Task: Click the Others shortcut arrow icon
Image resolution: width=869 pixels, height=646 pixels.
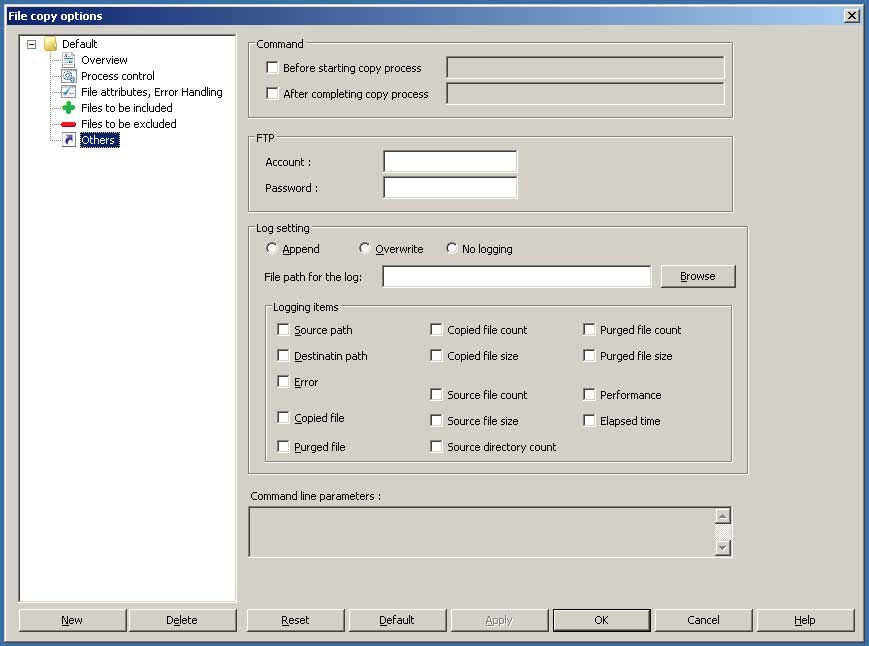Action: [x=68, y=140]
